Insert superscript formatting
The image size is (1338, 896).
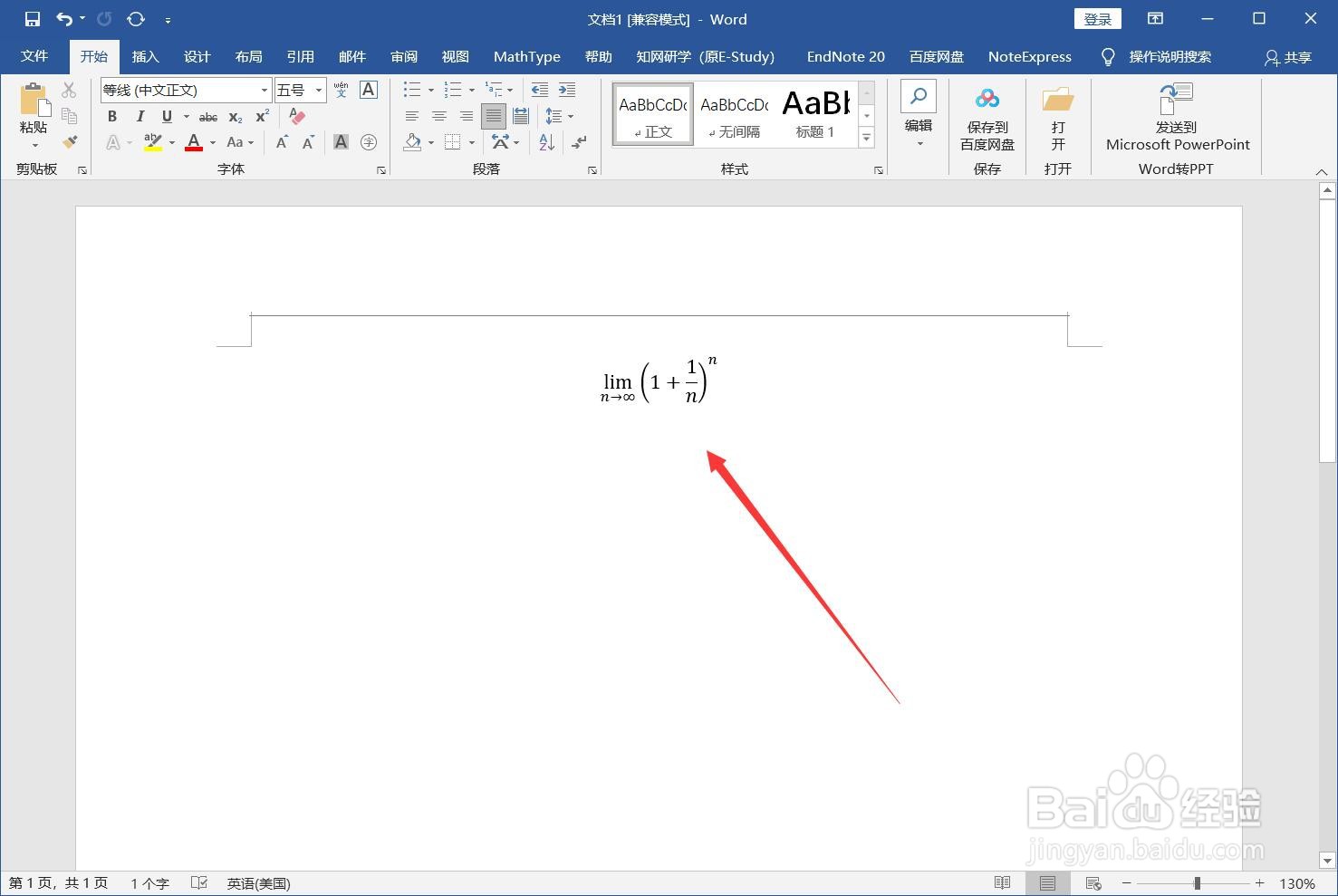(x=262, y=116)
